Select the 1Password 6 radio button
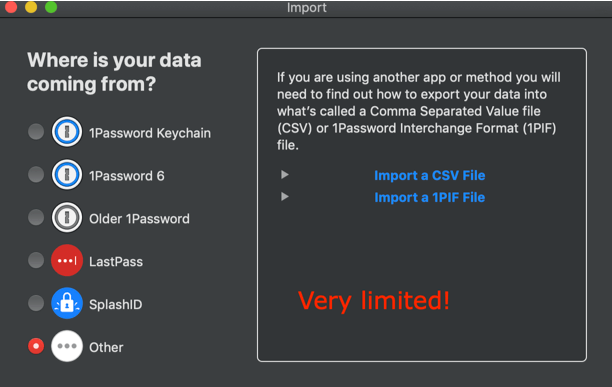Screen dimensions: 612x387 [36, 174]
